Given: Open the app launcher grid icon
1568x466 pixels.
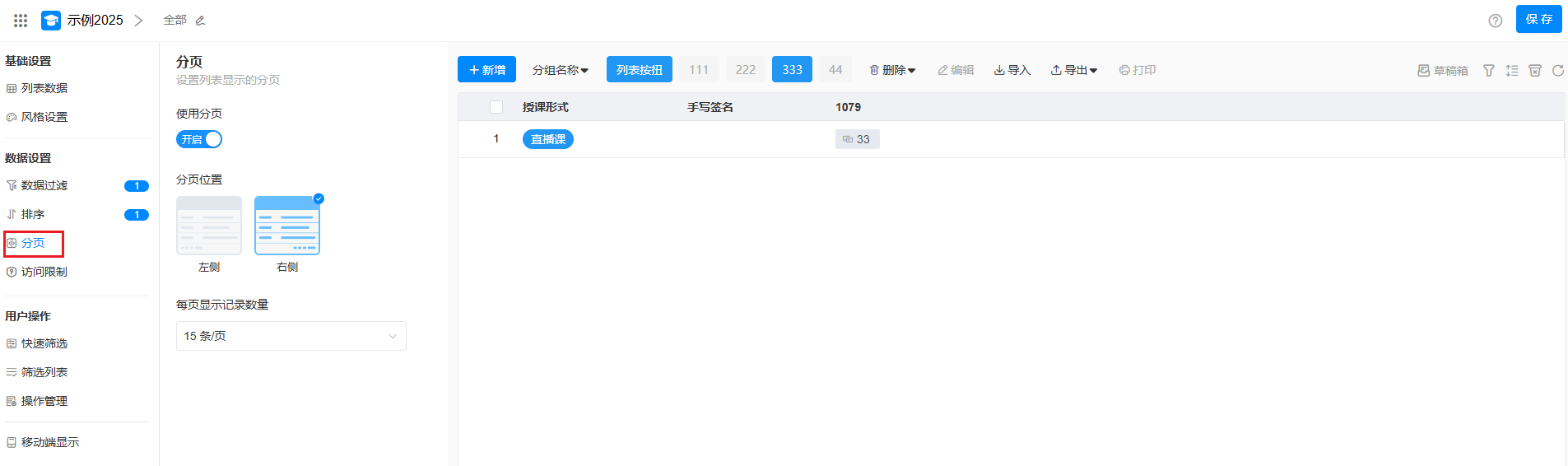Looking at the screenshot, I should point(21,21).
